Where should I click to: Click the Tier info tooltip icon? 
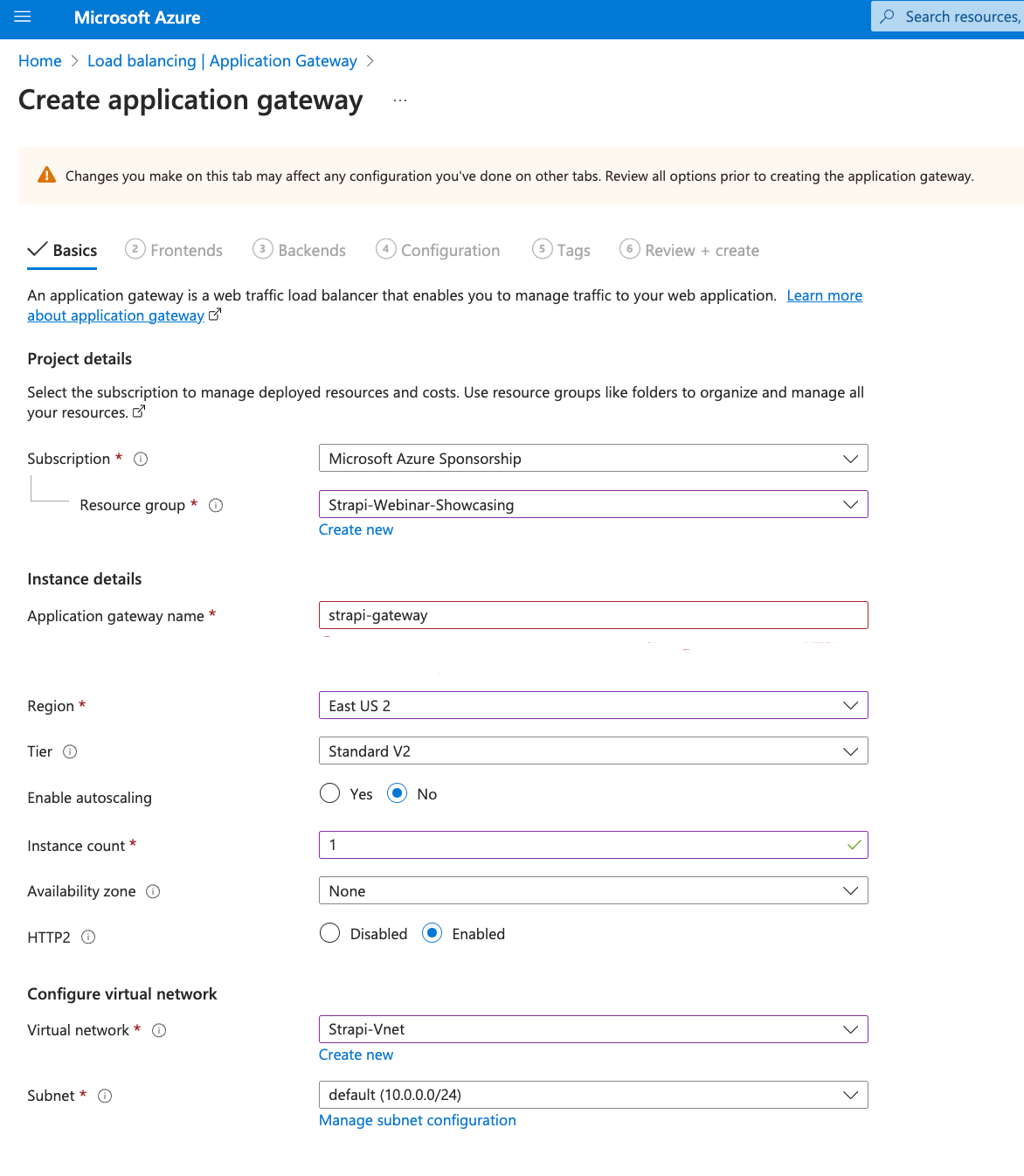[70, 751]
